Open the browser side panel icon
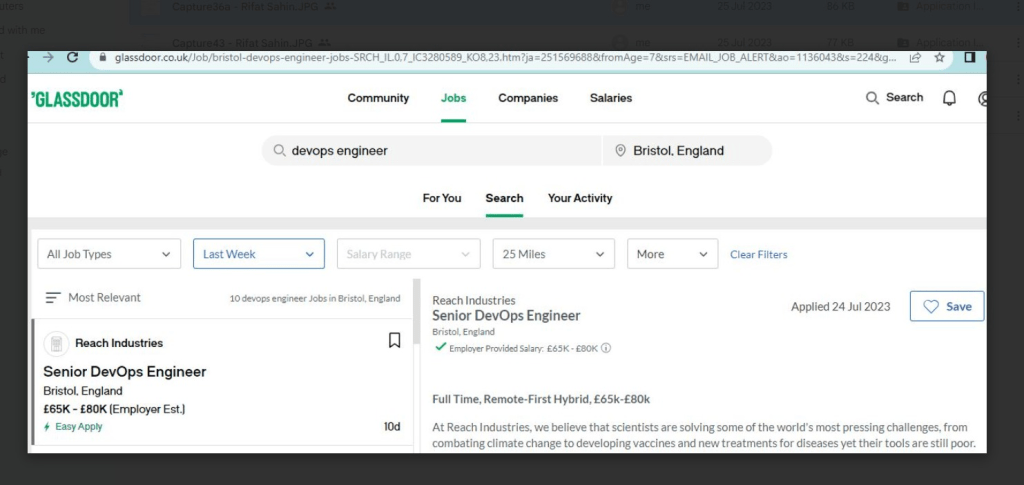 pos(970,57)
